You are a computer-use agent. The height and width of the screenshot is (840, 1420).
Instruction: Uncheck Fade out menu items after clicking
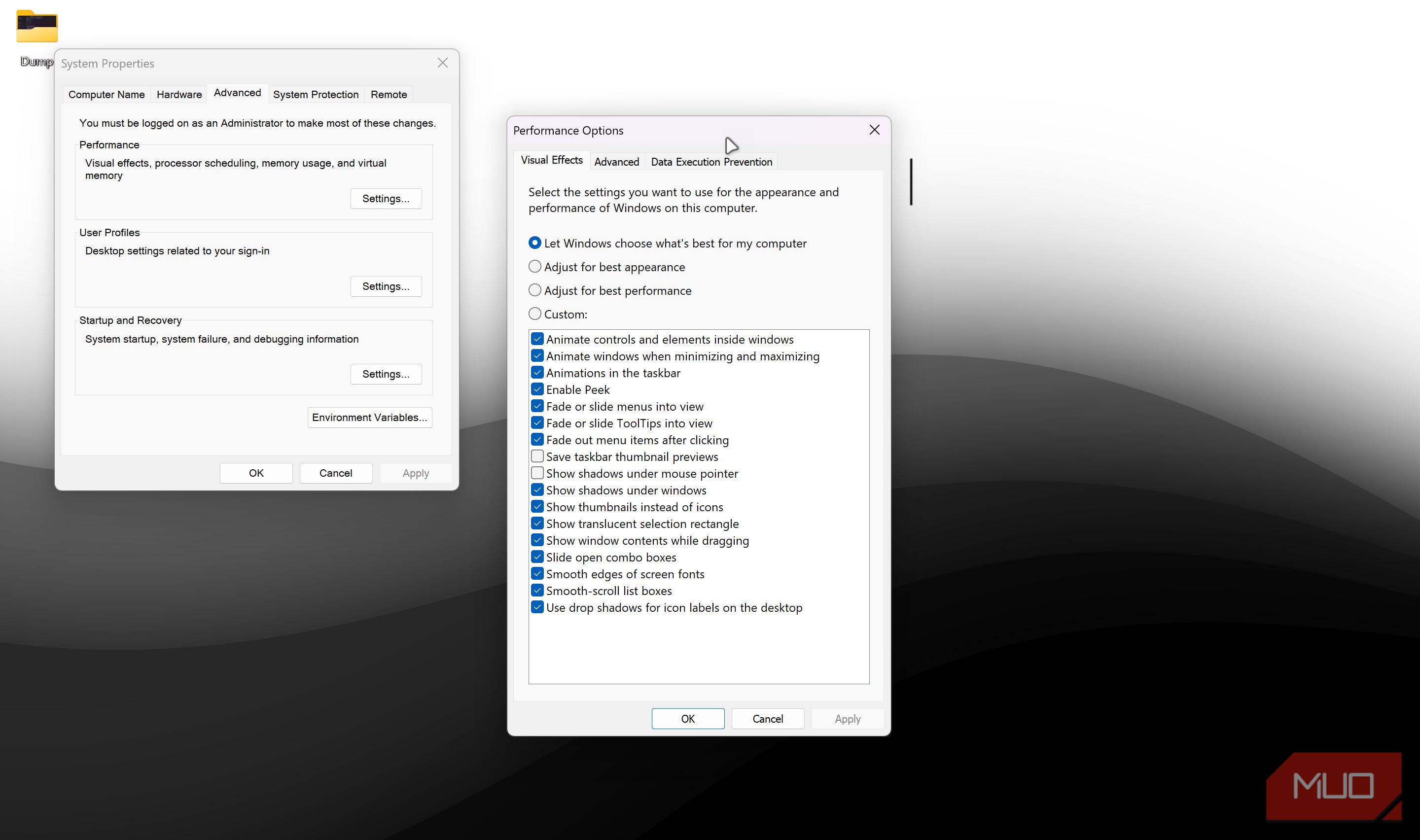click(537, 440)
